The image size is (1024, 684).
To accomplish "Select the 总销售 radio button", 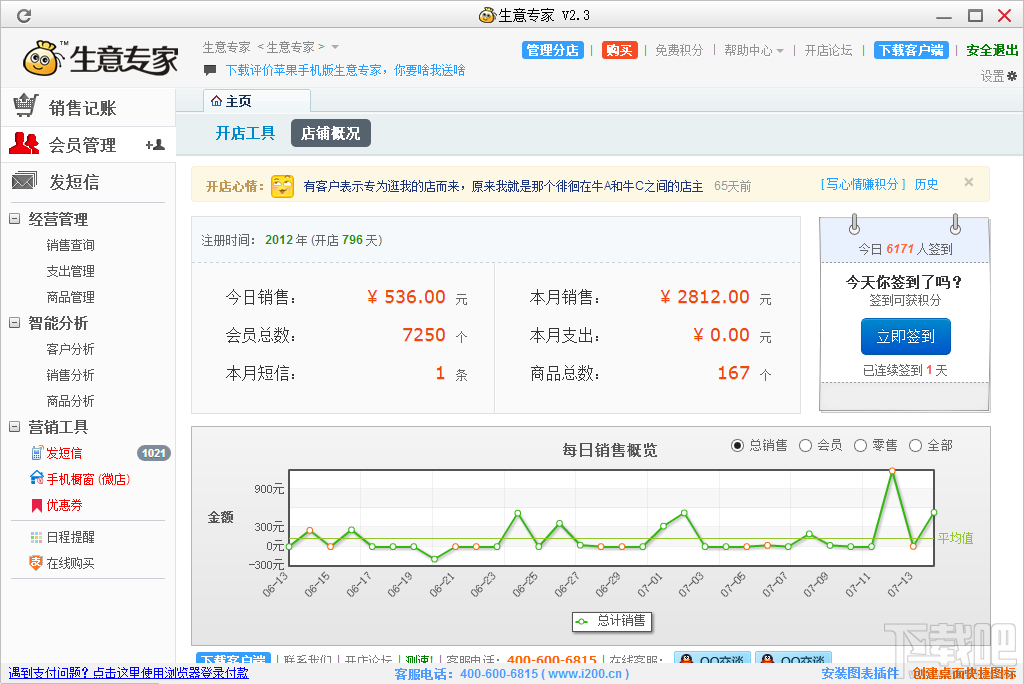I will coord(737,446).
